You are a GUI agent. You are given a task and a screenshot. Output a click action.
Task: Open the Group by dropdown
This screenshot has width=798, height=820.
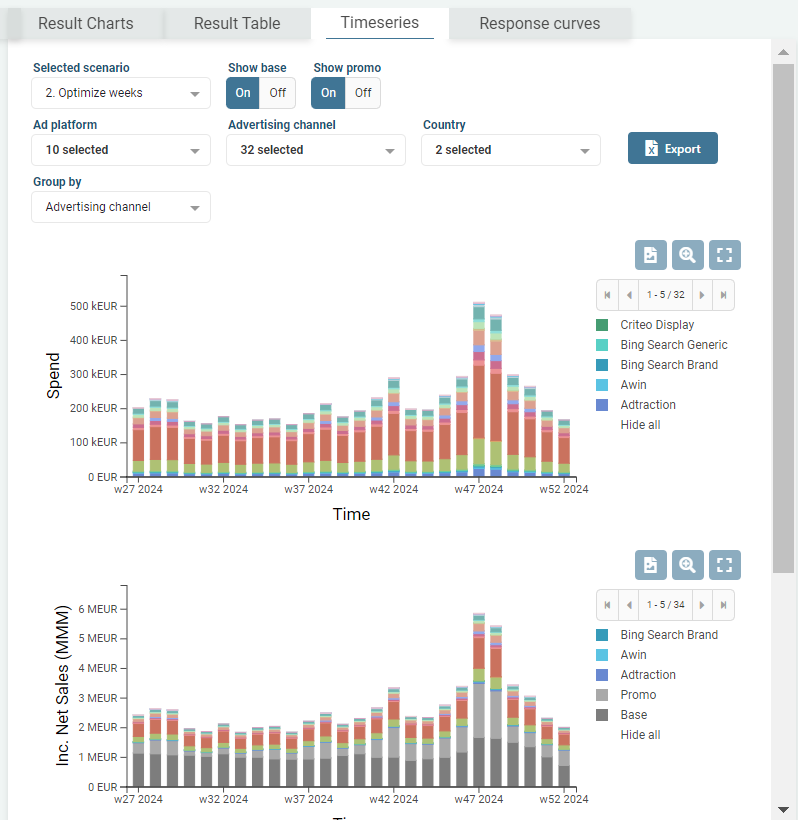pos(121,207)
